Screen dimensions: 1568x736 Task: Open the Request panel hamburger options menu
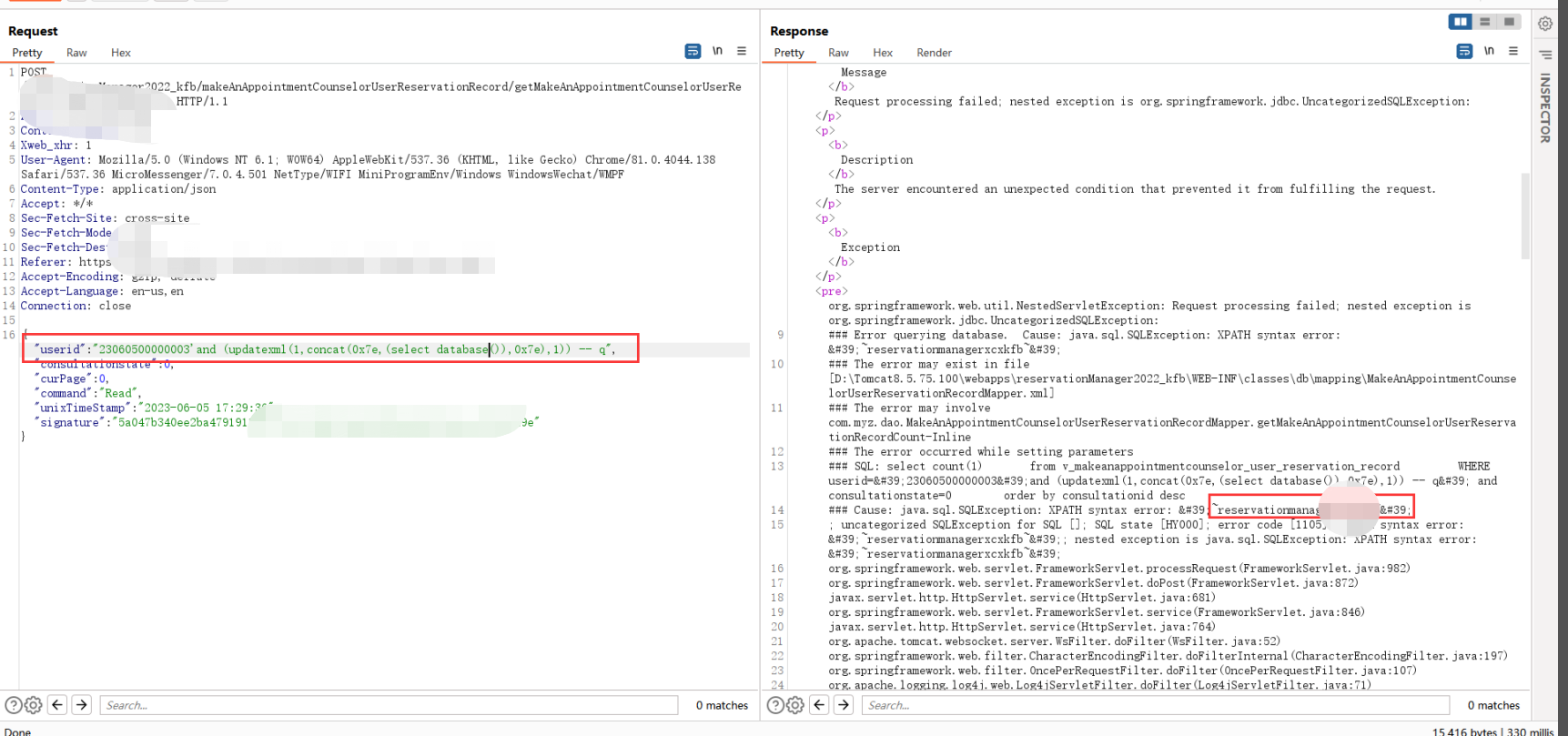[742, 51]
